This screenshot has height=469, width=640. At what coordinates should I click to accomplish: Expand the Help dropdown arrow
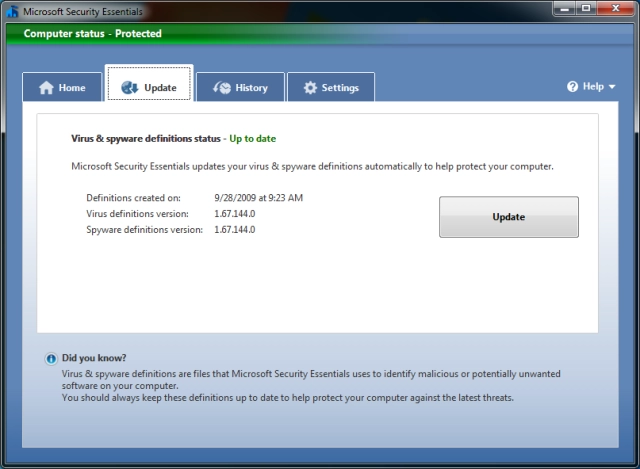click(611, 87)
